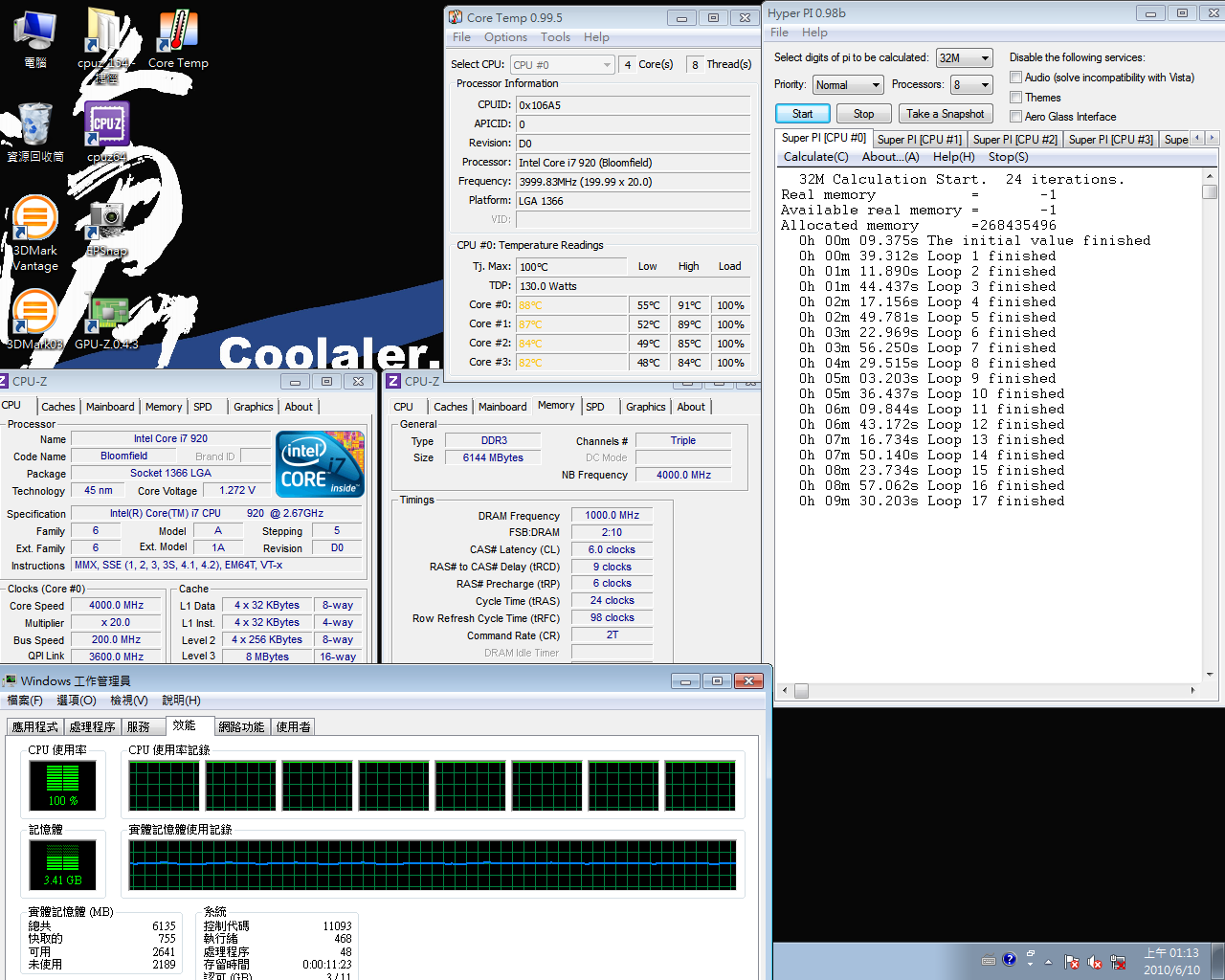
Task: Click the Intel Core i7 logo in CPU-Z
Action: 320,464
